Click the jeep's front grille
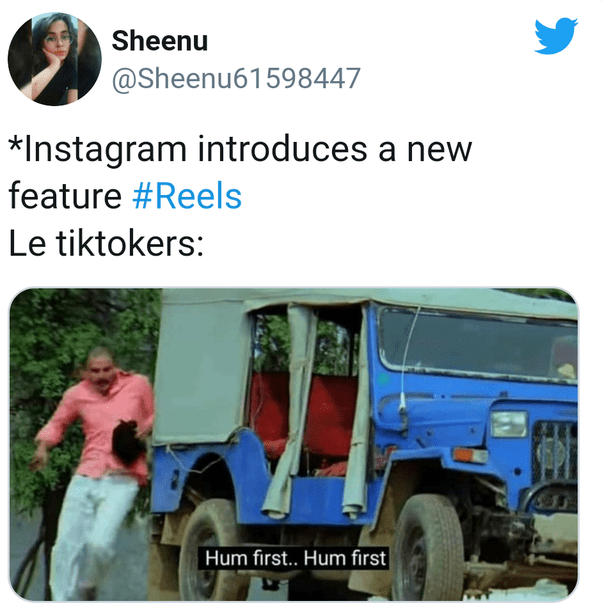 coord(554,452)
